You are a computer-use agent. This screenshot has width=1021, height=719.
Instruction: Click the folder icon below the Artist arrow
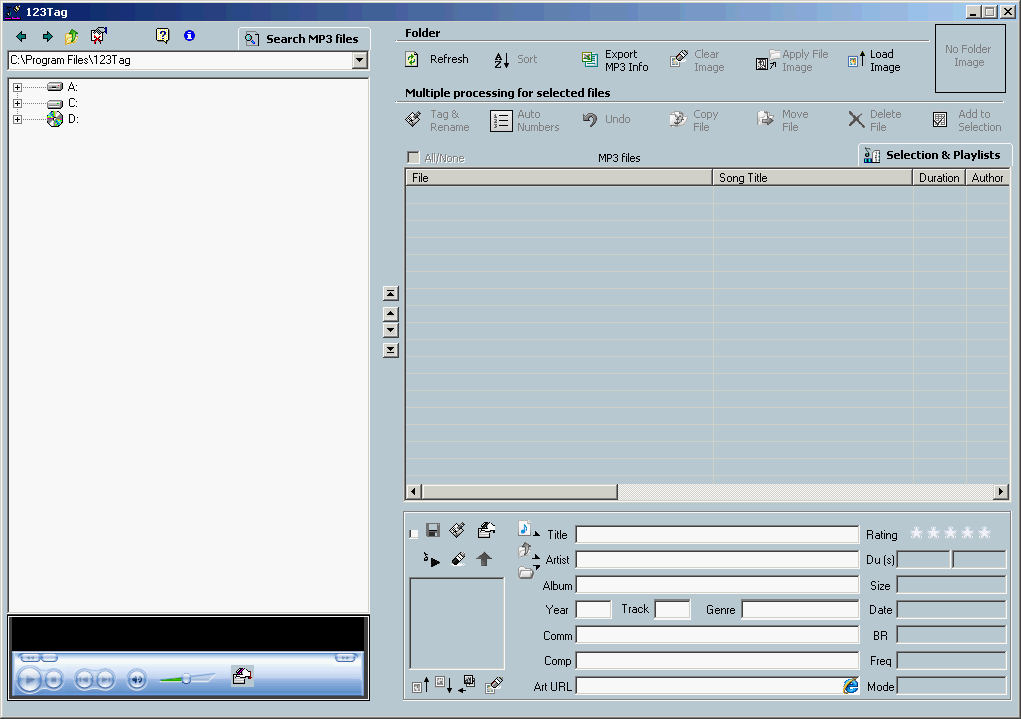pyautogui.click(x=526, y=572)
